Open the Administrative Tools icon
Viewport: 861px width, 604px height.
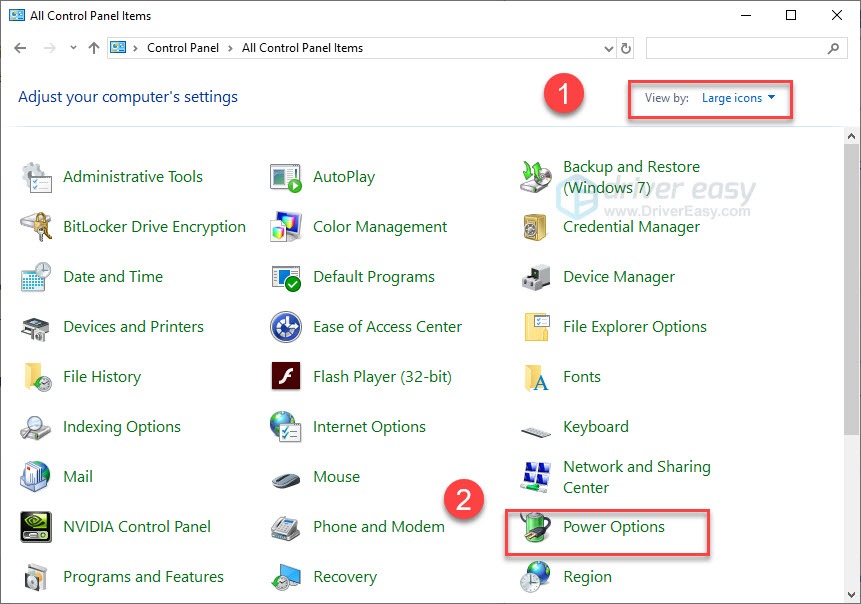(x=36, y=177)
